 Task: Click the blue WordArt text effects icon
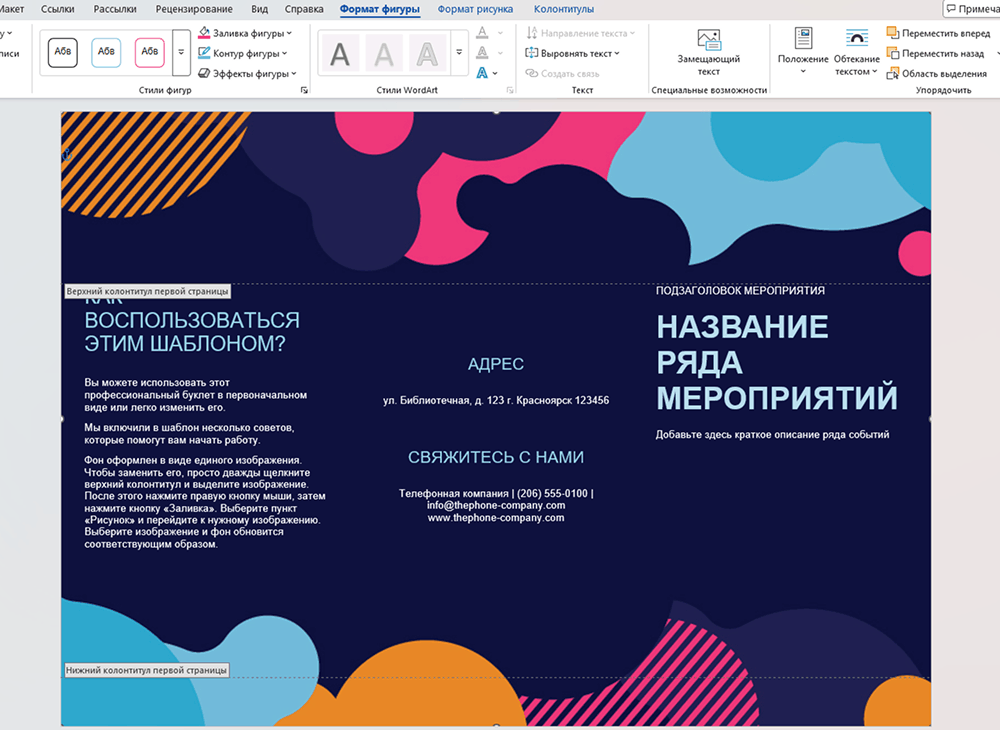click(483, 73)
